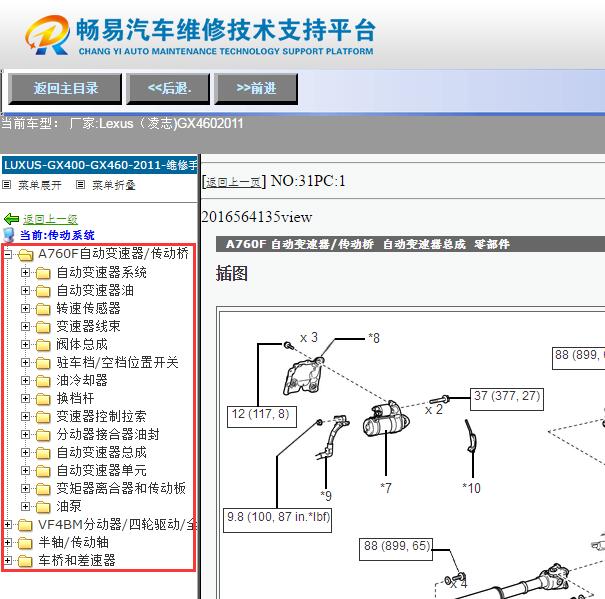Viewport: 605px width, 599px height.
Task: Expand the 自动变速器系统 node
Action: 25,272
